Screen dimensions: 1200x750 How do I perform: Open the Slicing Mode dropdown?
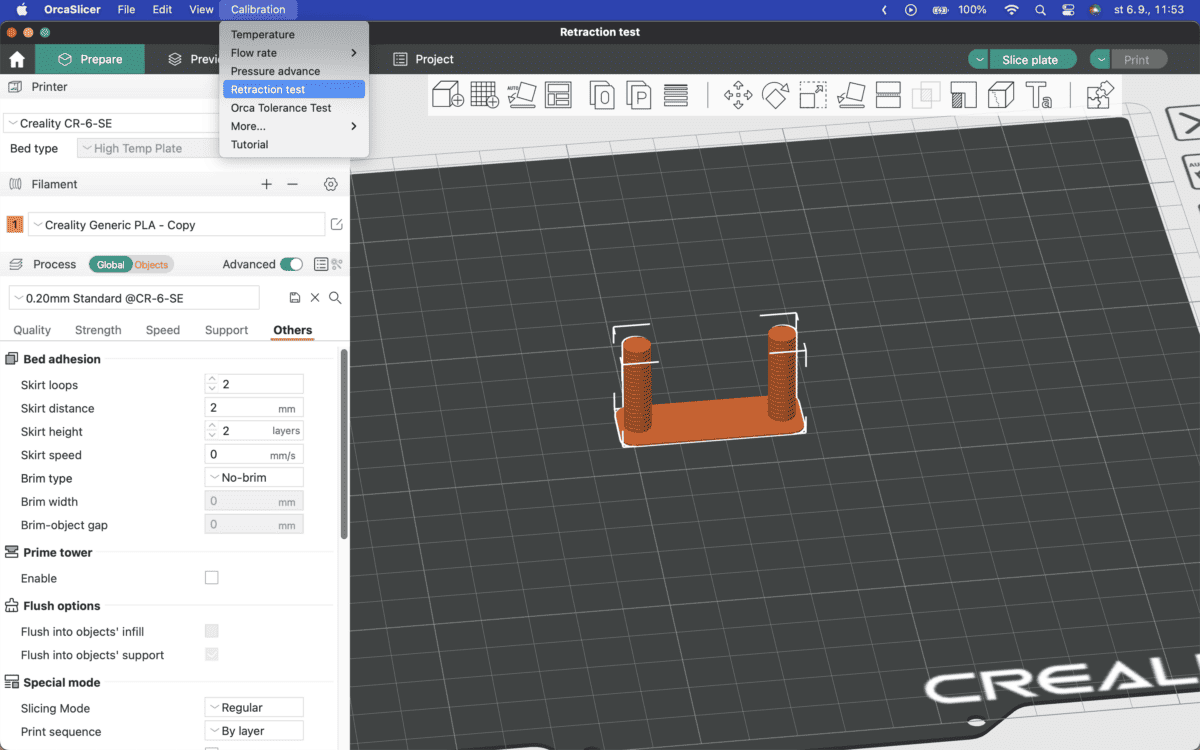(254, 708)
